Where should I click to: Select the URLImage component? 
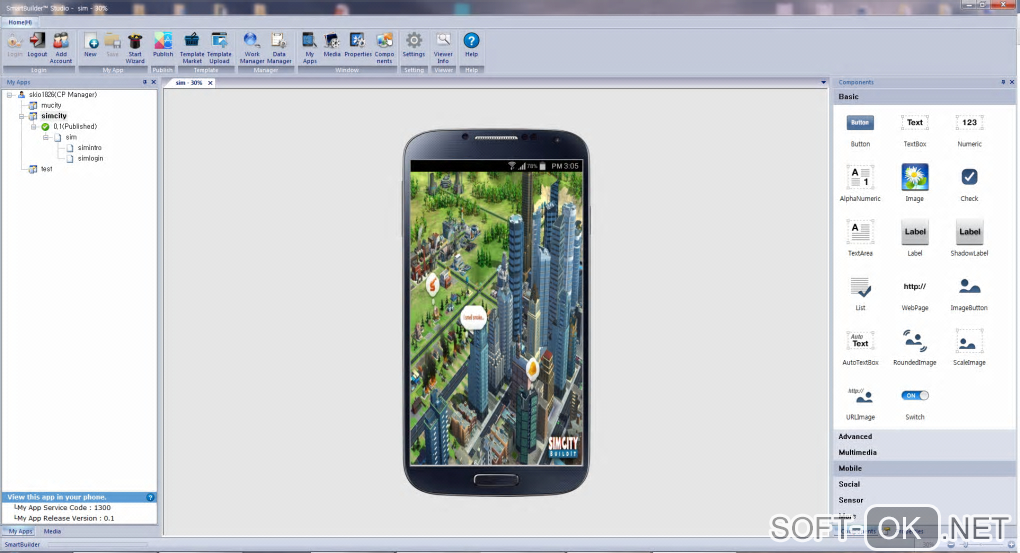click(x=860, y=403)
